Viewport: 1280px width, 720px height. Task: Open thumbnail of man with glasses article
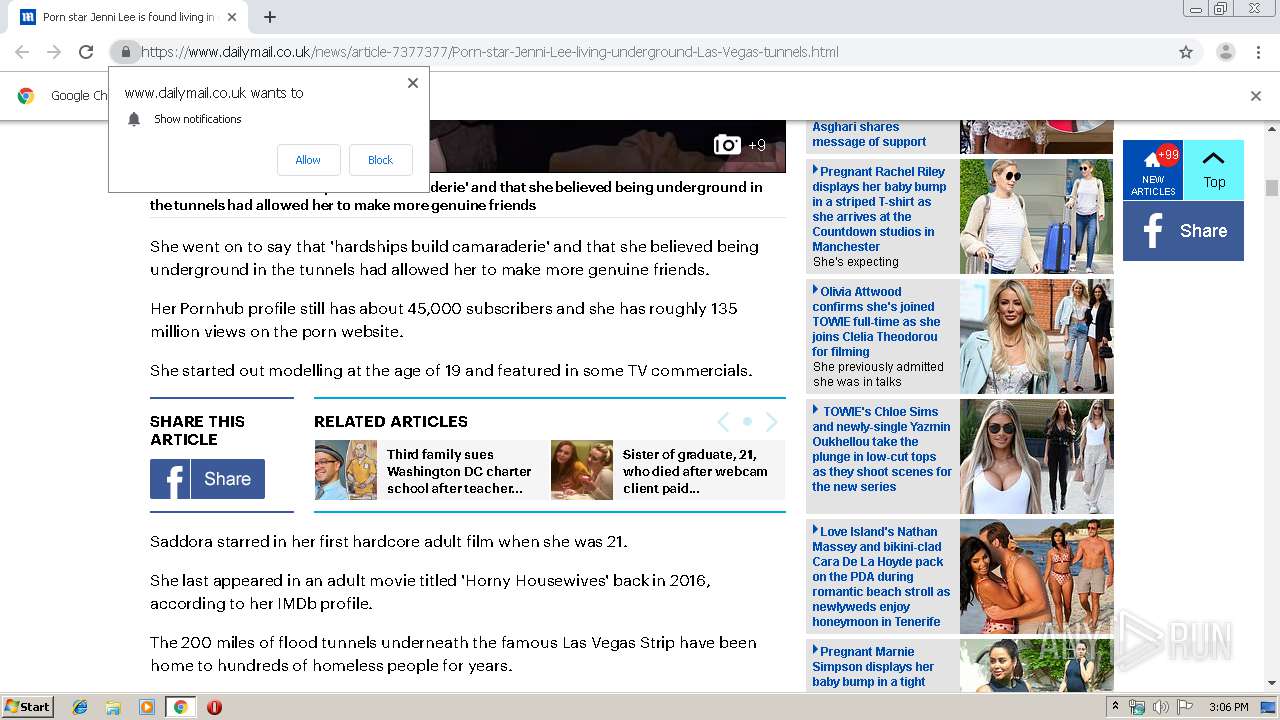[x=346, y=470]
